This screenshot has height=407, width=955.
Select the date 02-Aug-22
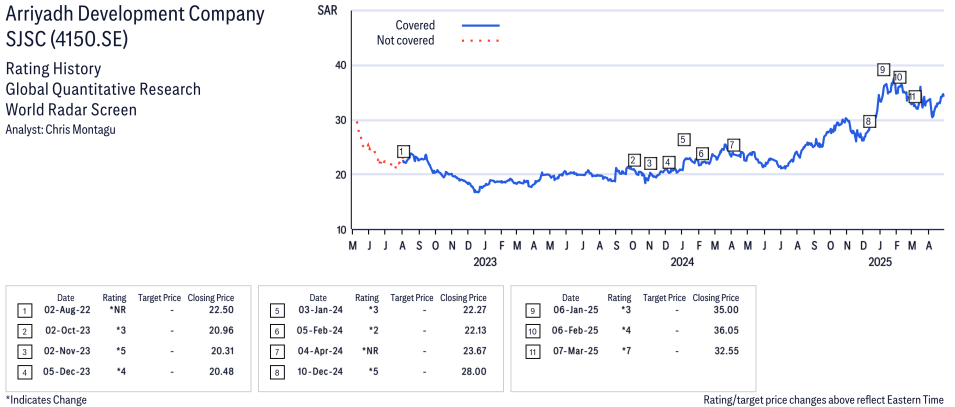(x=66, y=311)
